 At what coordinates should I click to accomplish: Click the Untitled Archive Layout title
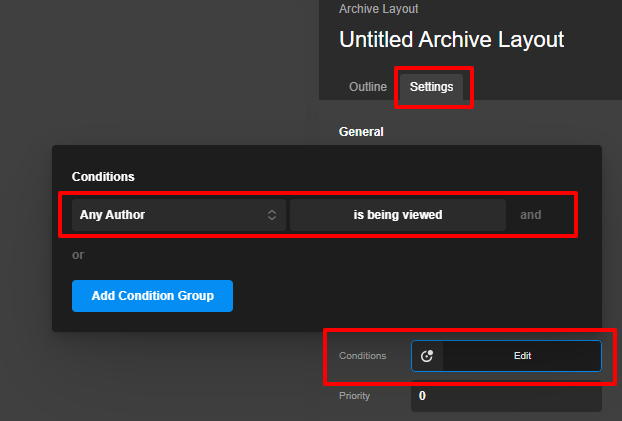coord(451,39)
